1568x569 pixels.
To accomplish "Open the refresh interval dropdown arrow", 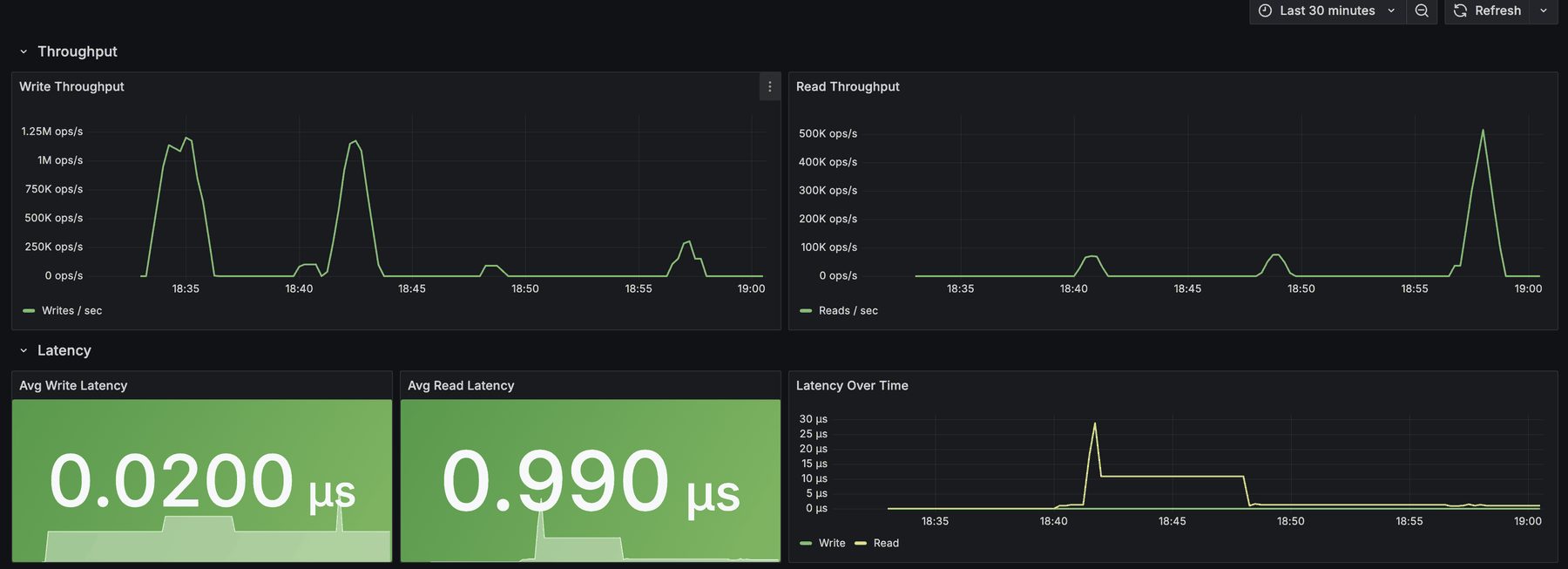I will (x=1544, y=10).
